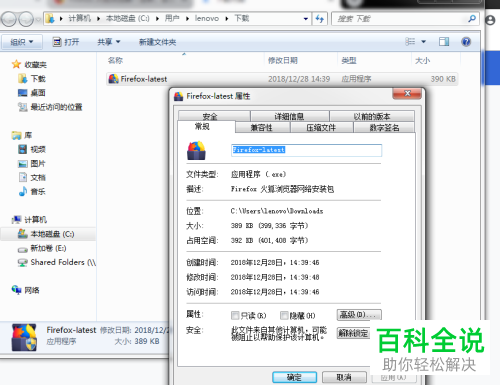Image resolution: width=500 pixels, height=385 pixels.
Task: Switch to the 常规 tab
Action: [206, 127]
